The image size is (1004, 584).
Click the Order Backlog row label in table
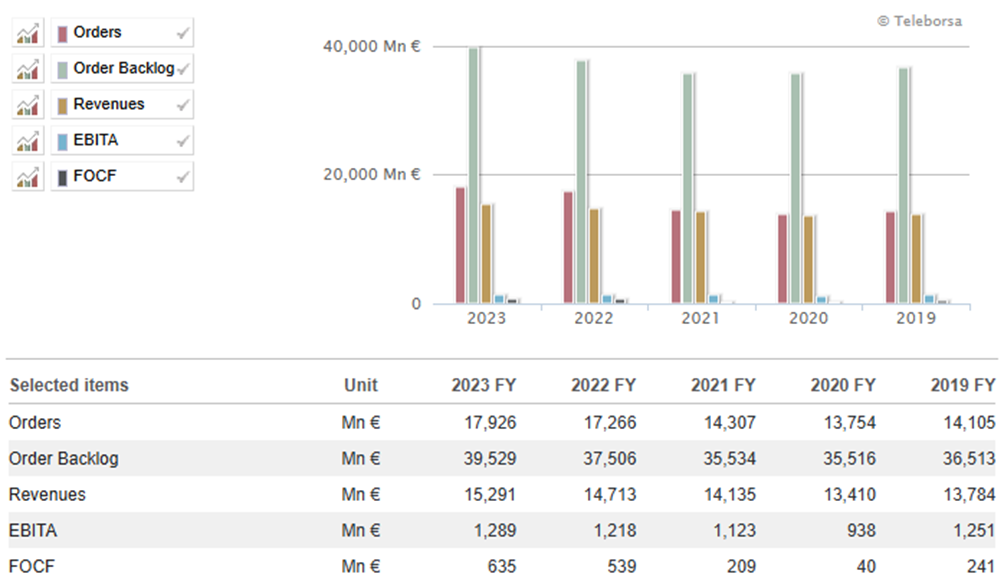click(x=64, y=459)
